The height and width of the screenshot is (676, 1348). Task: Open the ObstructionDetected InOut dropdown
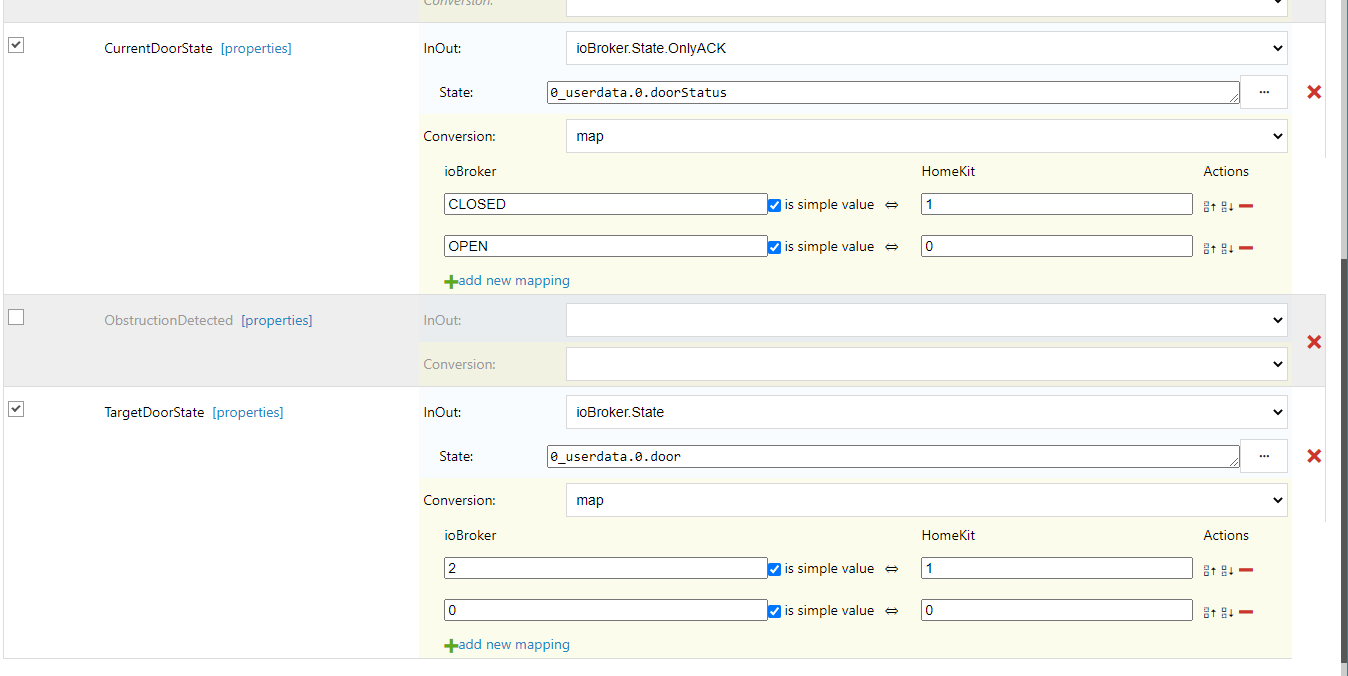(926, 320)
